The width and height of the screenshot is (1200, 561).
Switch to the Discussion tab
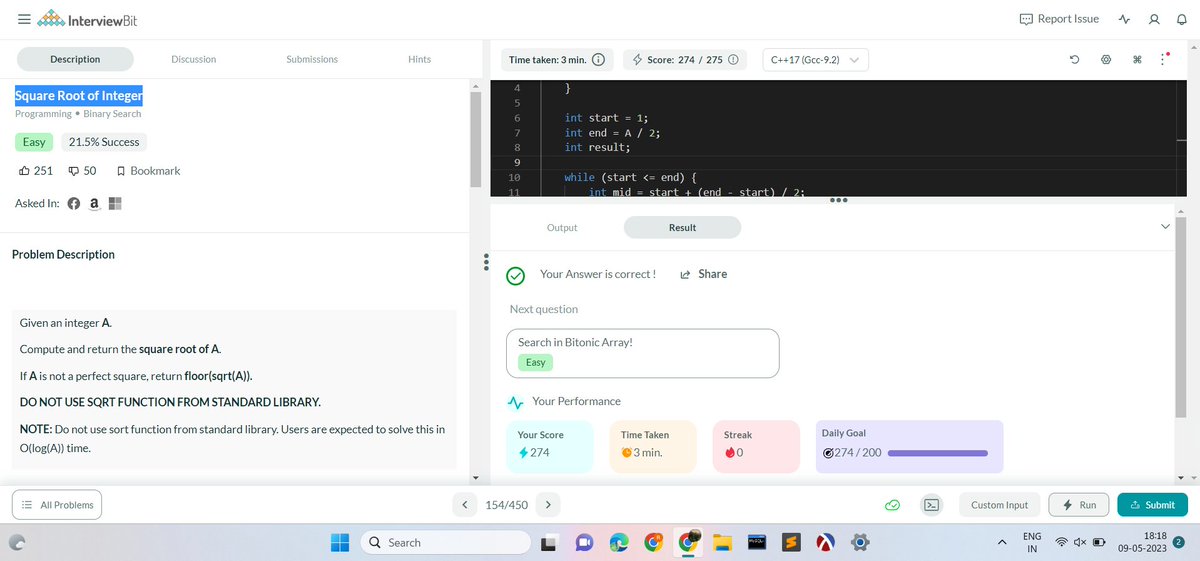(x=194, y=59)
